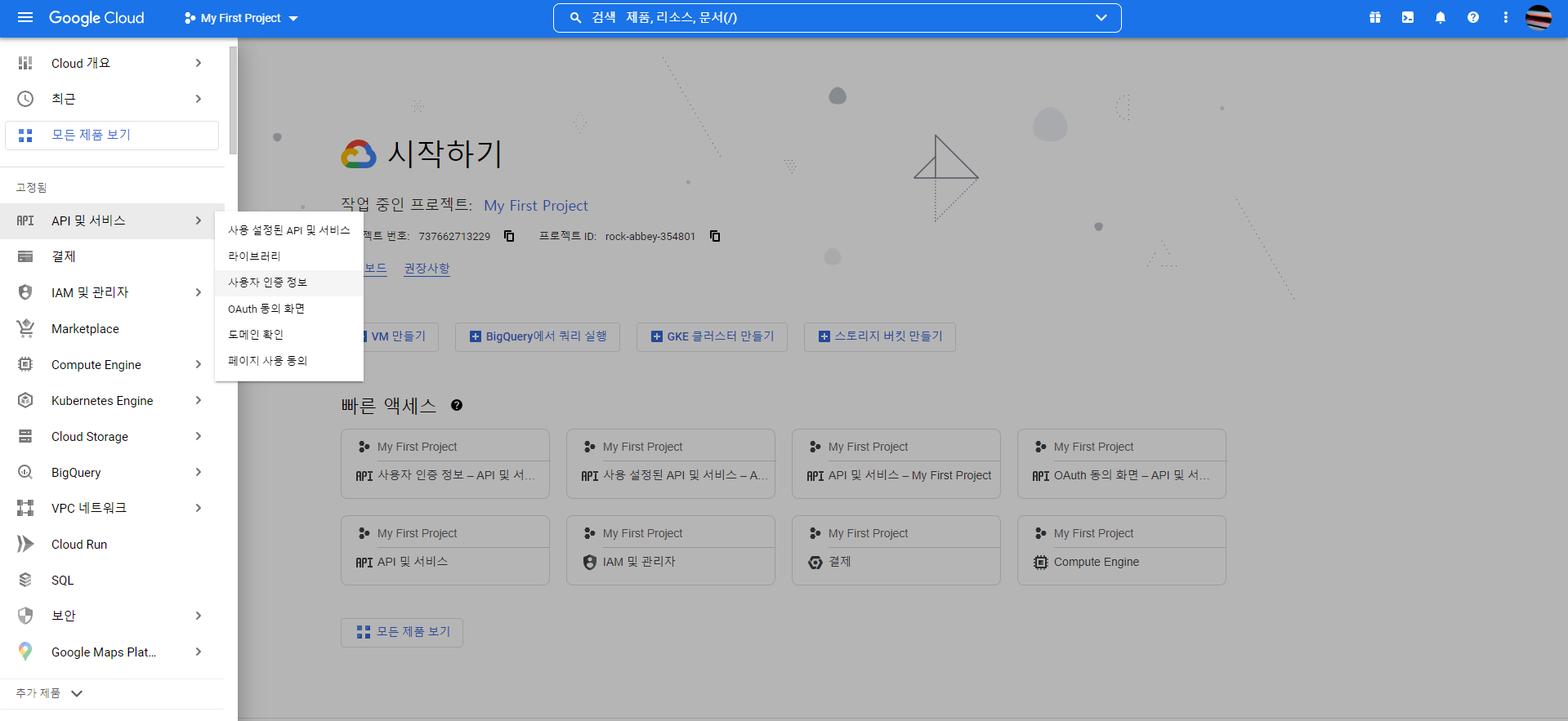Screen dimensions: 1568x721
Task: Open the IAM 및 관리자 quick access card
Action: coord(671,550)
